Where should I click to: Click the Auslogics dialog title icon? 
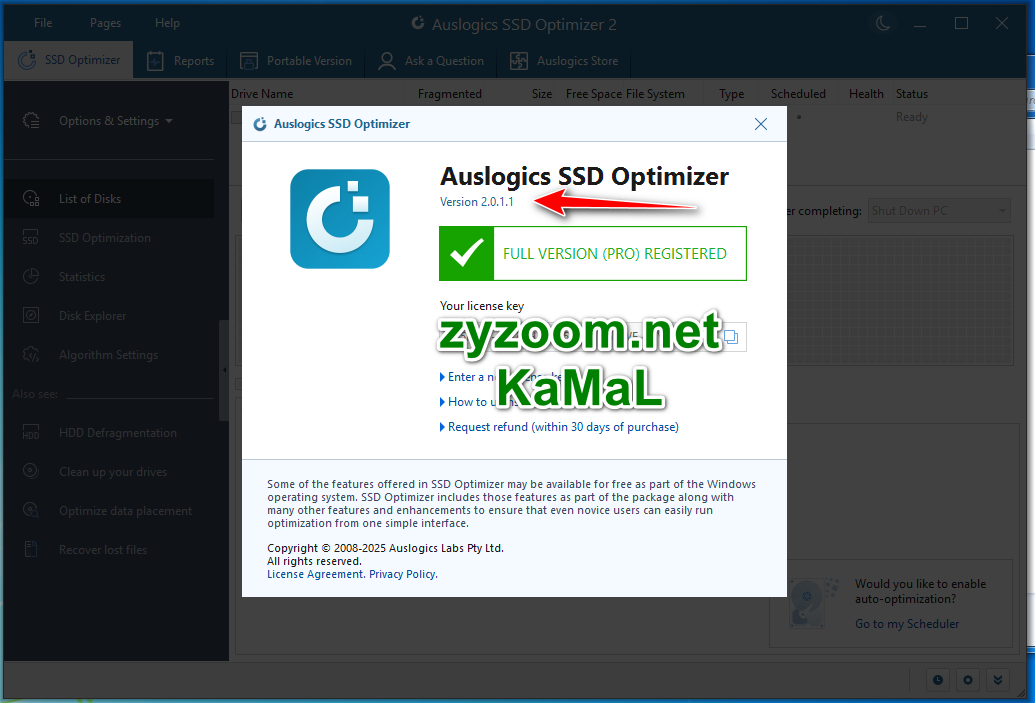260,124
